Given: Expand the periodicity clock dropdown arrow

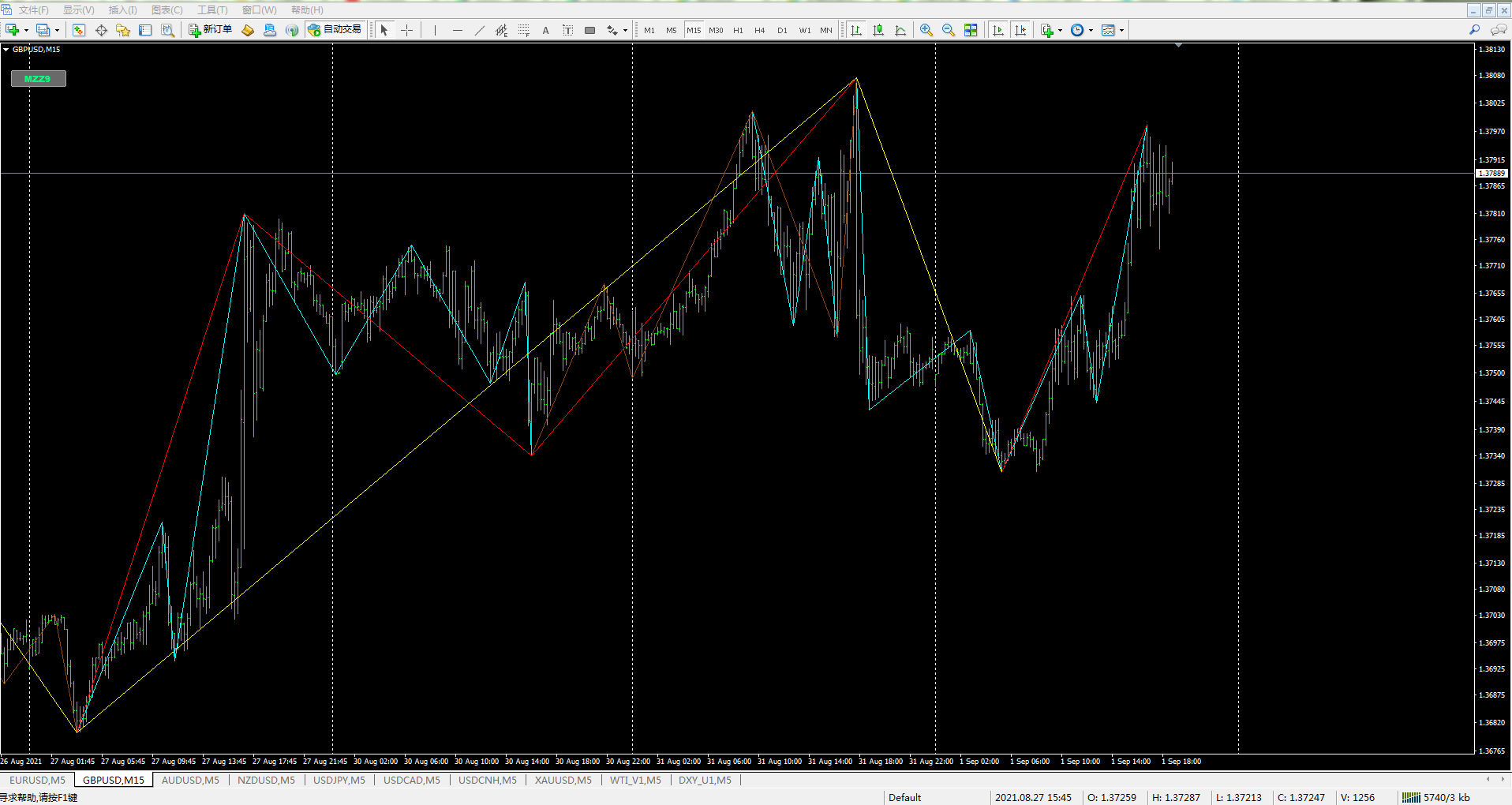Looking at the screenshot, I should (1091, 31).
